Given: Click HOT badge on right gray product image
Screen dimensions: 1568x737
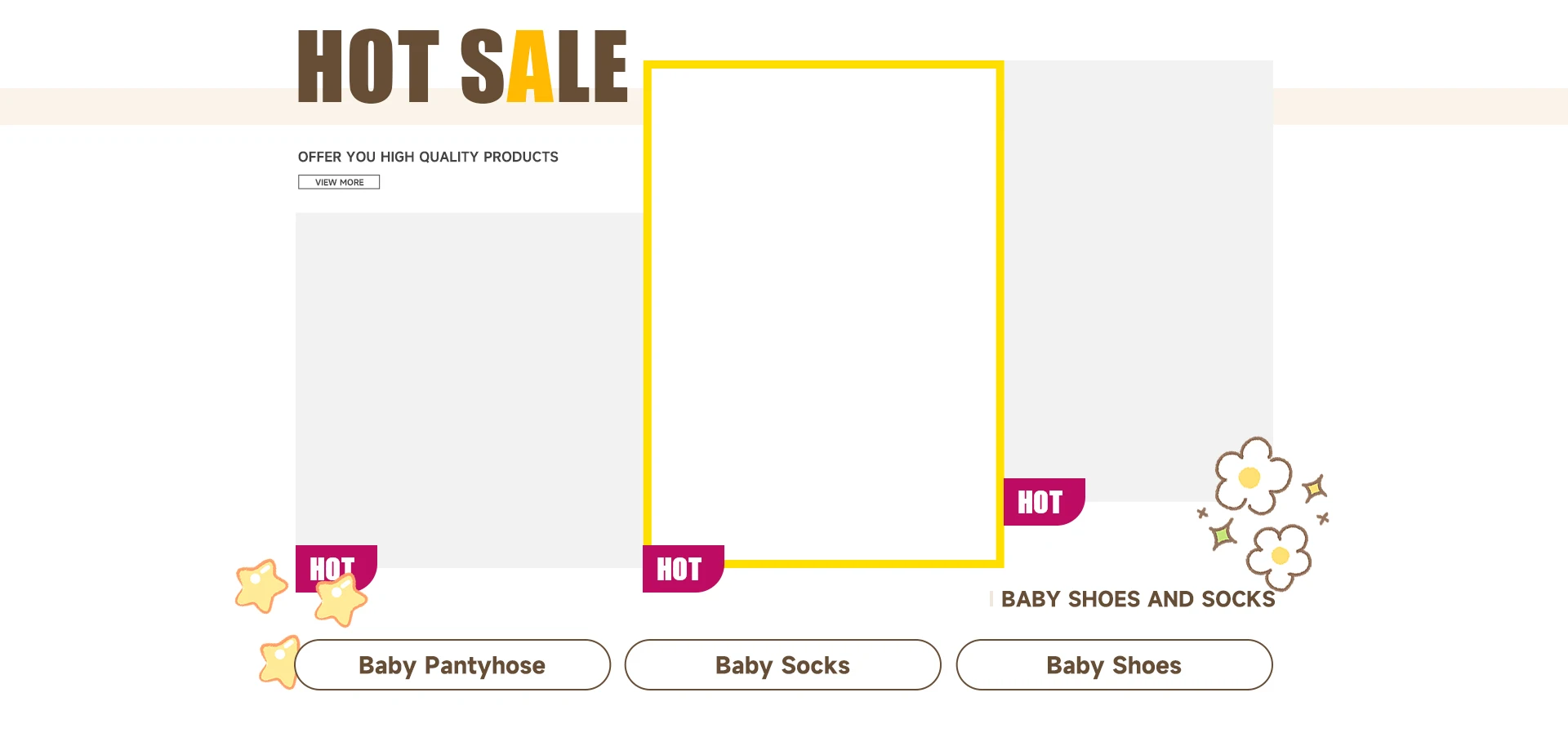Looking at the screenshot, I should click(1044, 502).
